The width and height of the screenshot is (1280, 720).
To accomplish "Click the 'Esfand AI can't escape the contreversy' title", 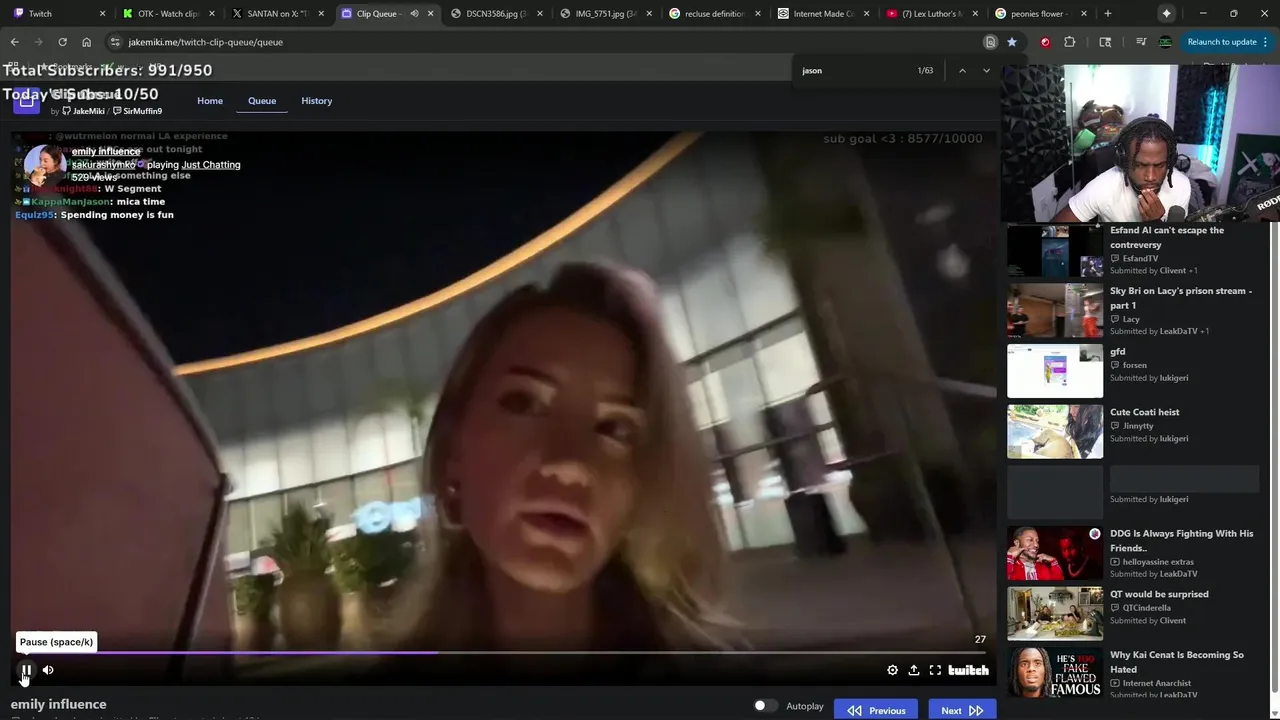I will click(x=1166, y=237).
